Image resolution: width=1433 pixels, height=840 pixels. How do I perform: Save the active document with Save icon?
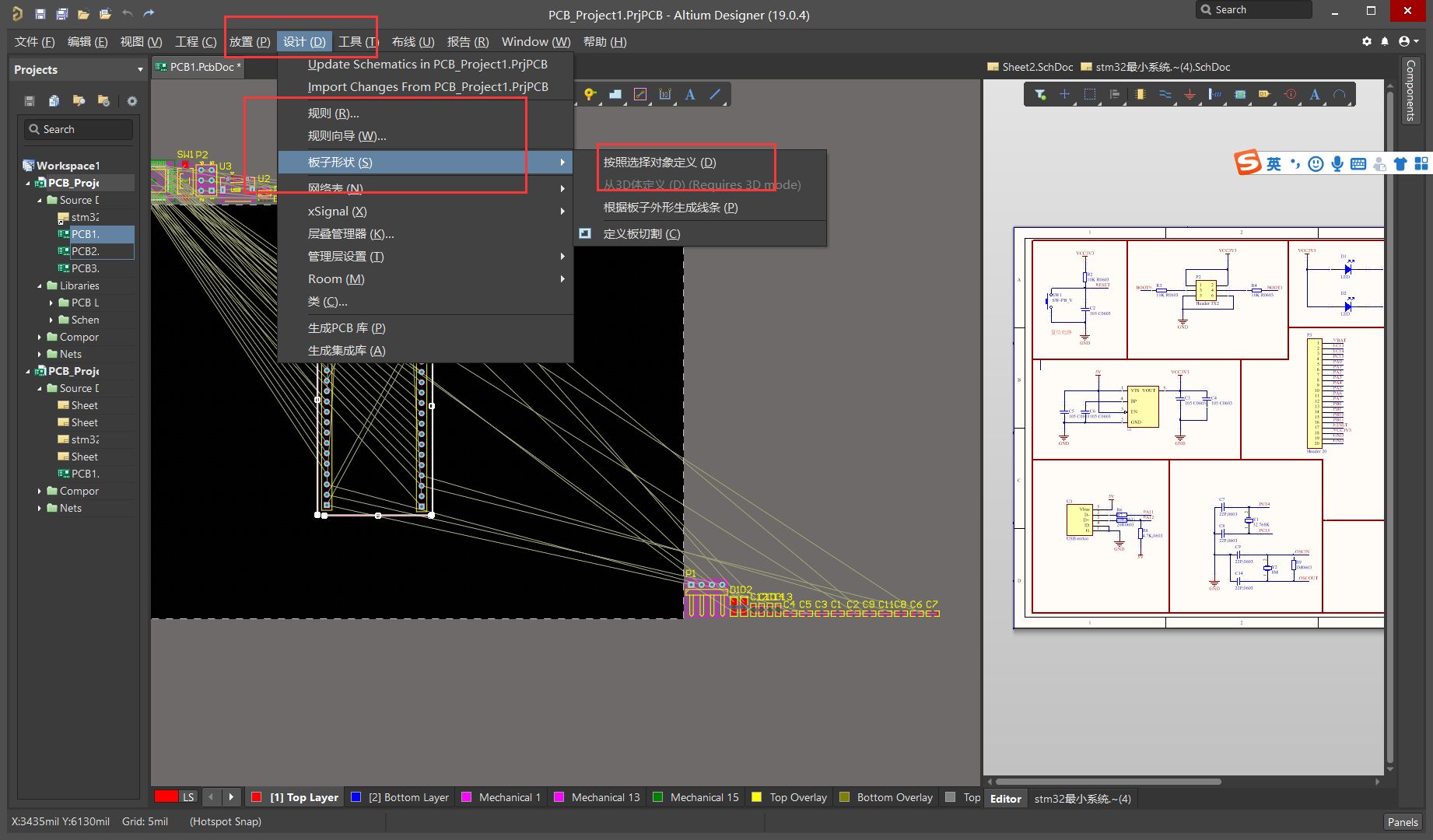tap(40, 13)
